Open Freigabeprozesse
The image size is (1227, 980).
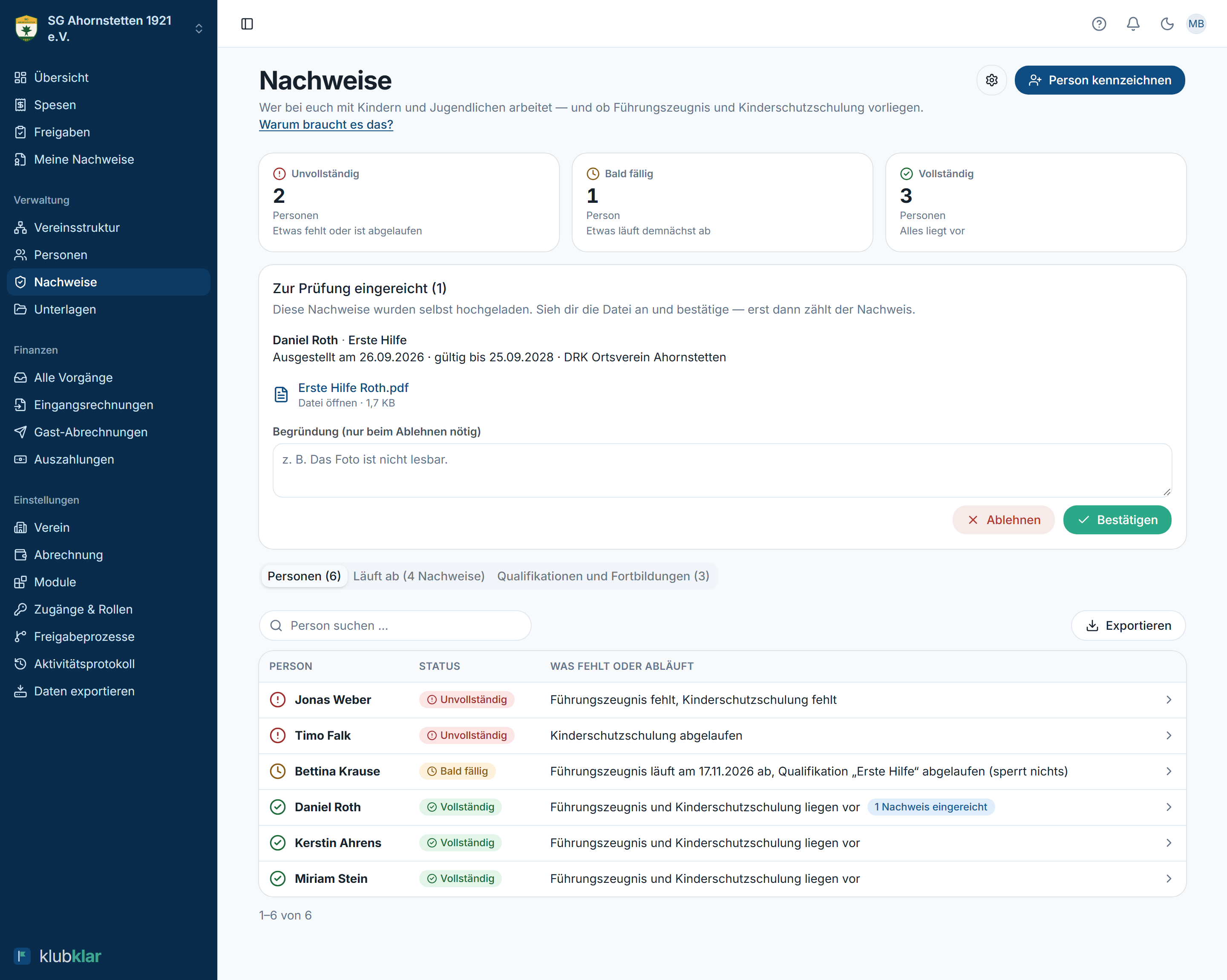click(x=109, y=637)
